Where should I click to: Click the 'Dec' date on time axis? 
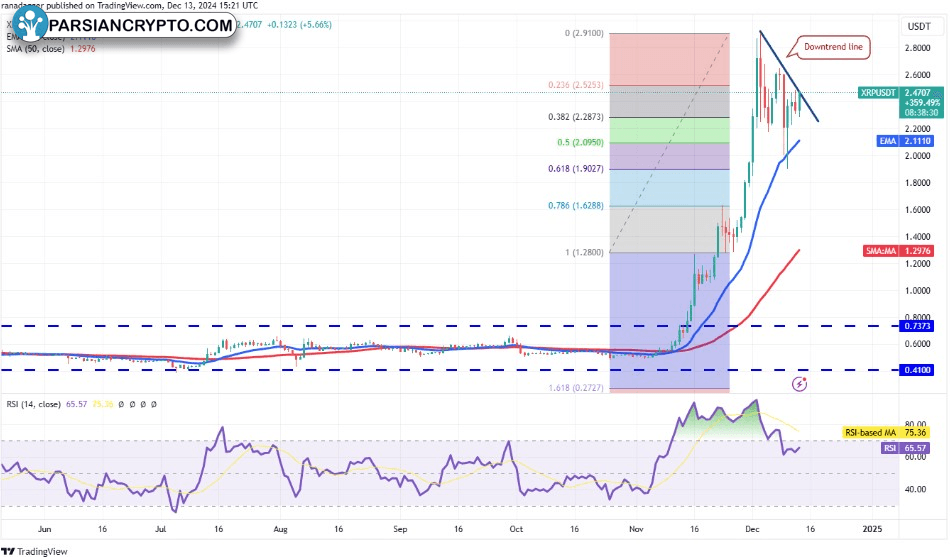click(x=752, y=529)
